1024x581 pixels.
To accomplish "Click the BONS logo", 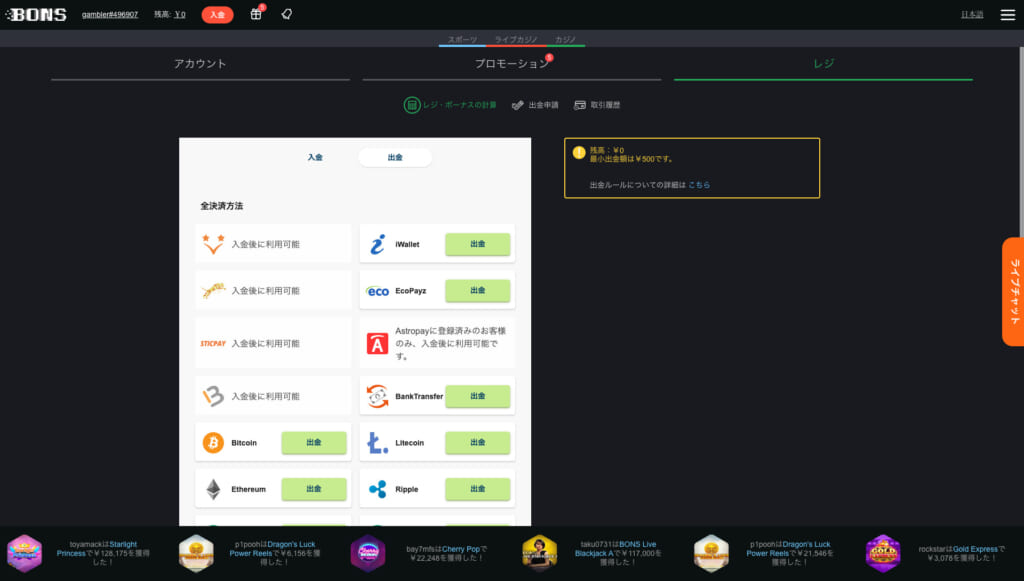I will pos(36,14).
